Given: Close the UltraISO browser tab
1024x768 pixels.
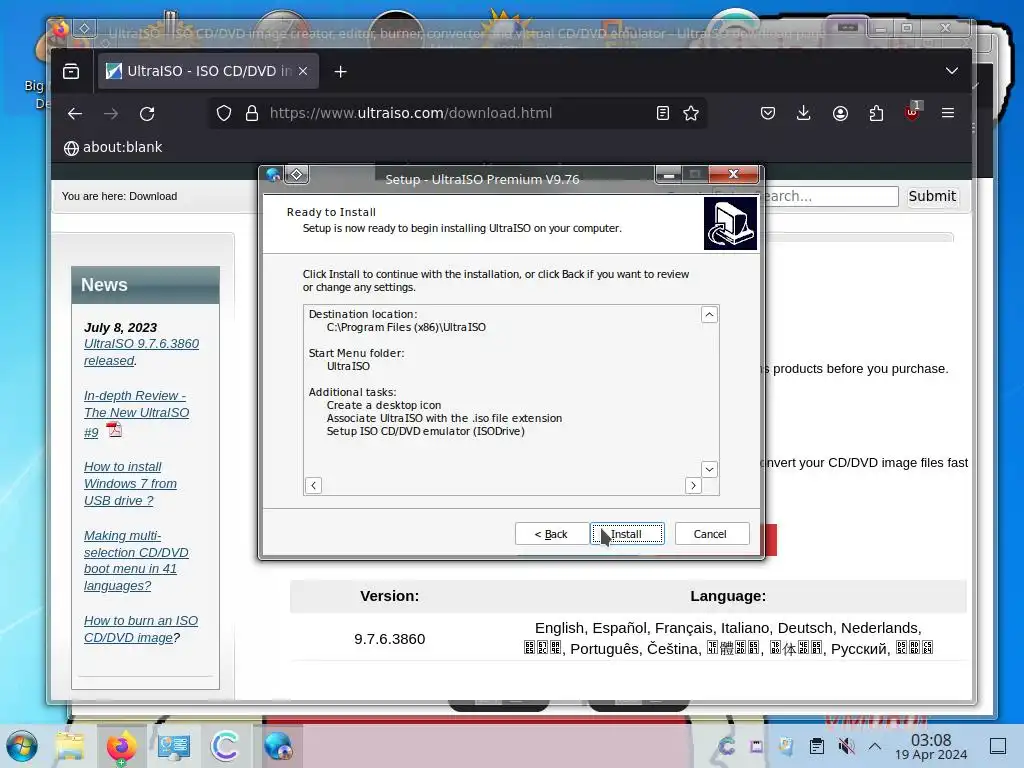Looking at the screenshot, I should click(303, 71).
